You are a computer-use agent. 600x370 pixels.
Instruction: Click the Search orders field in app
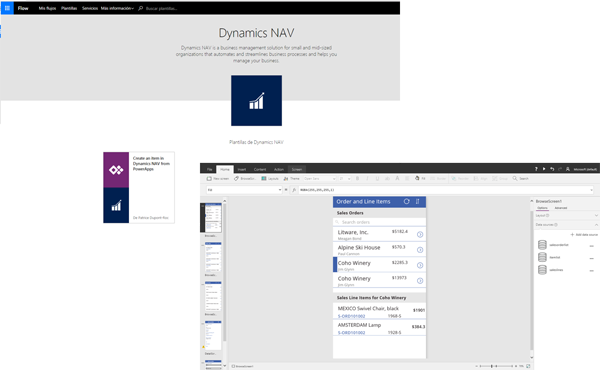coord(379,222)
